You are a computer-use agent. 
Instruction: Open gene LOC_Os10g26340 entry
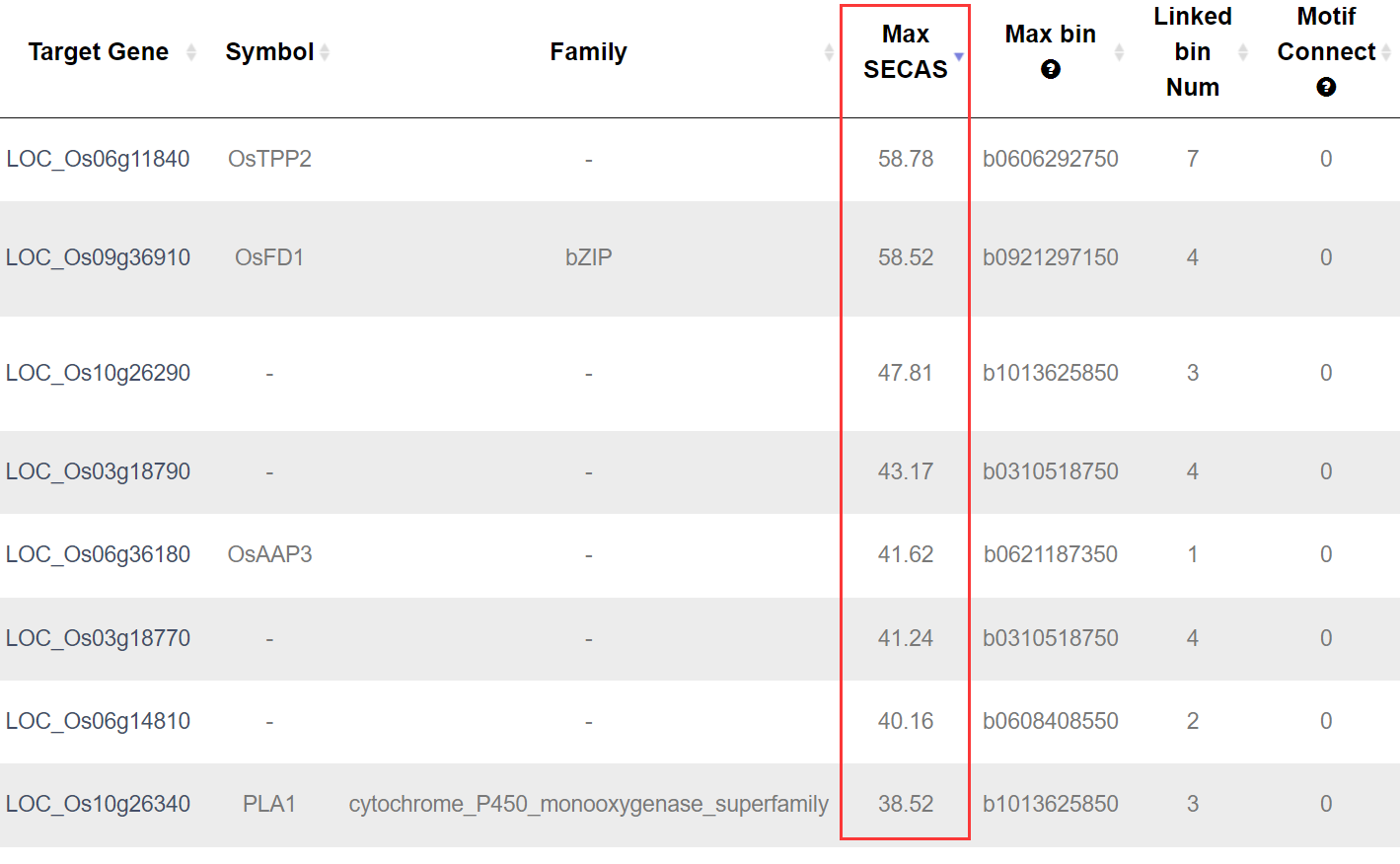pos(98,804)
